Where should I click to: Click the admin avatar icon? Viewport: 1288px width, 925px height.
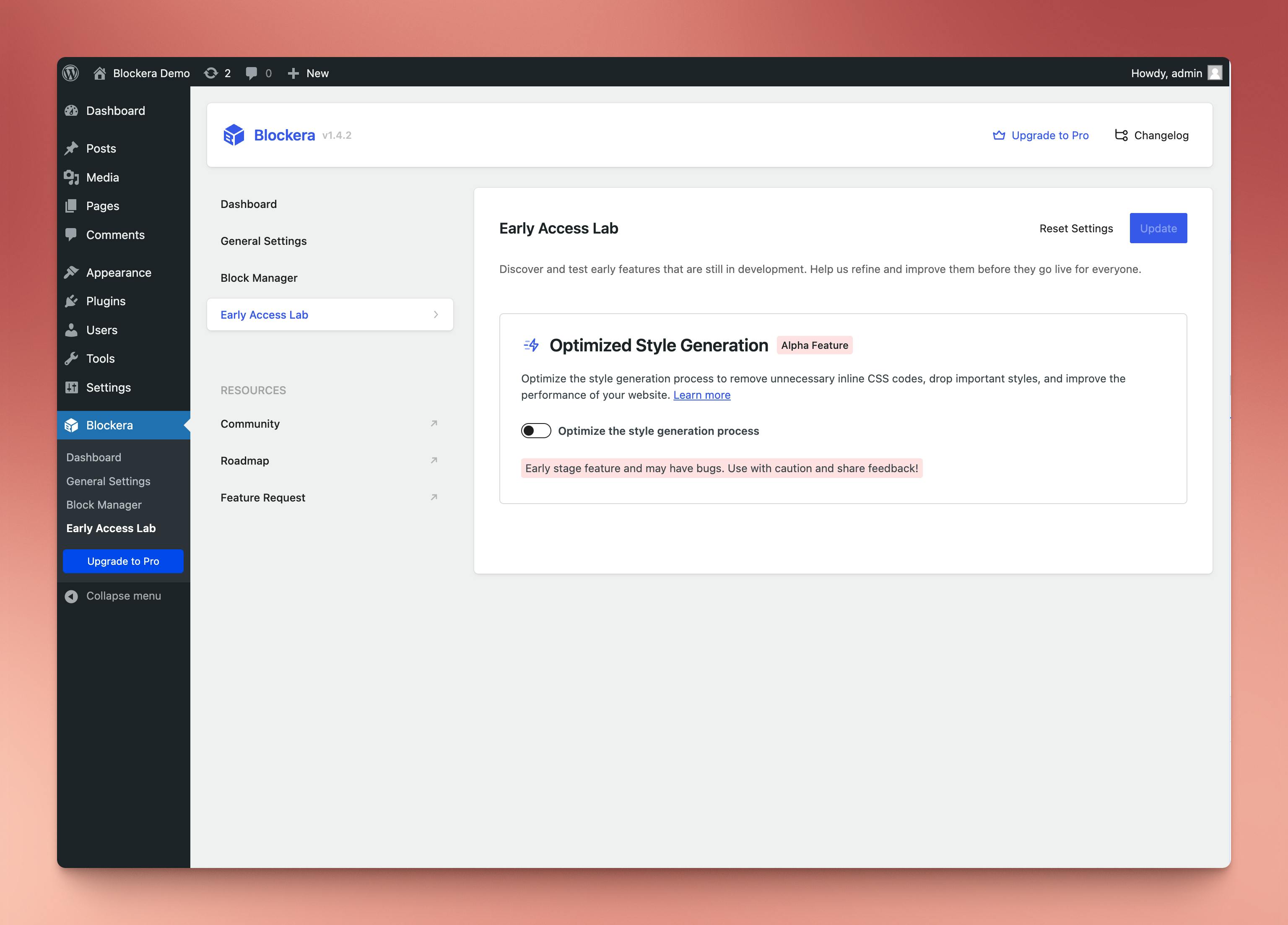click(x=1215, y=73)
